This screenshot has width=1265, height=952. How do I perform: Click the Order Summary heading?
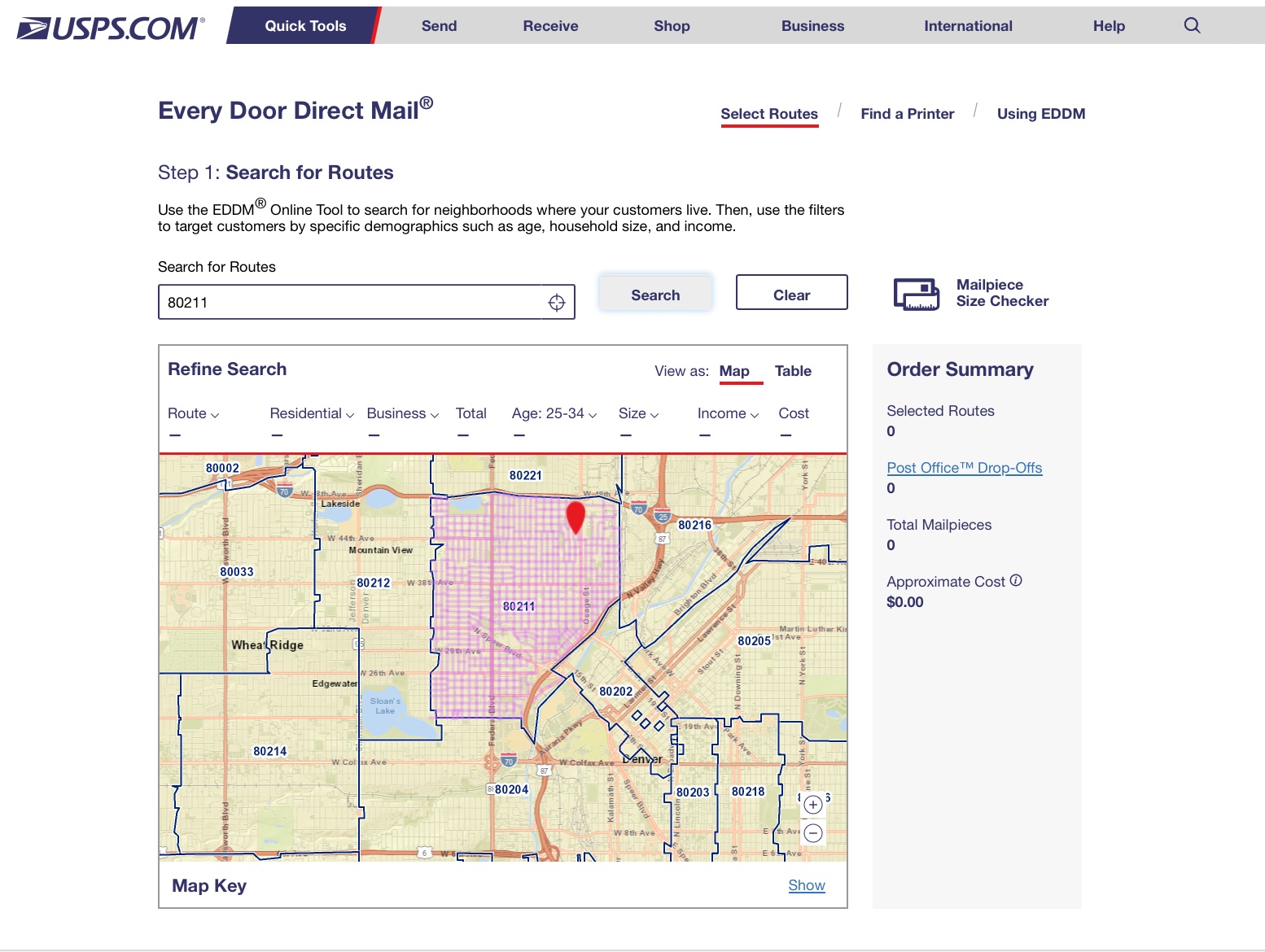point(960,369)
